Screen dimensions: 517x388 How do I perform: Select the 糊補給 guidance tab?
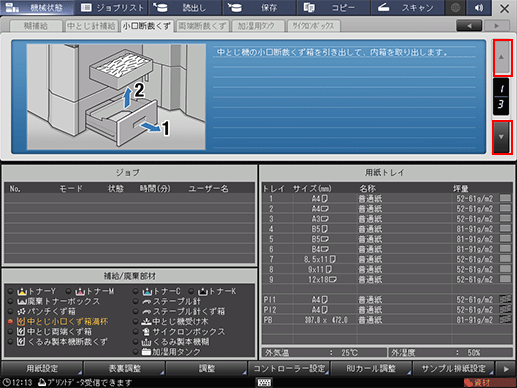(x=36, y=26)
